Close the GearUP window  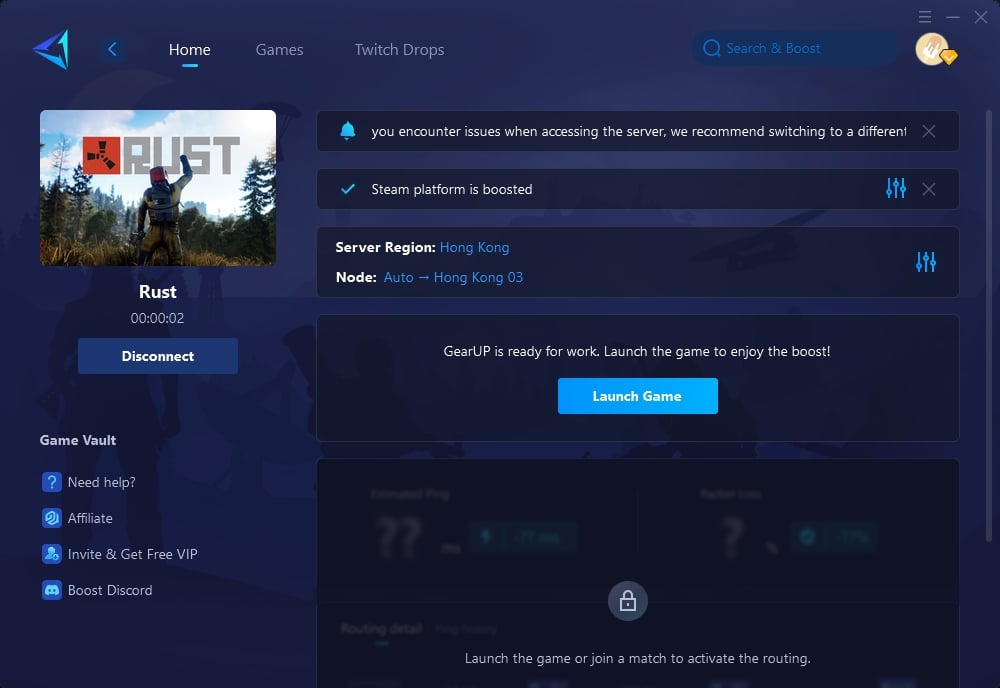[981, 17]
